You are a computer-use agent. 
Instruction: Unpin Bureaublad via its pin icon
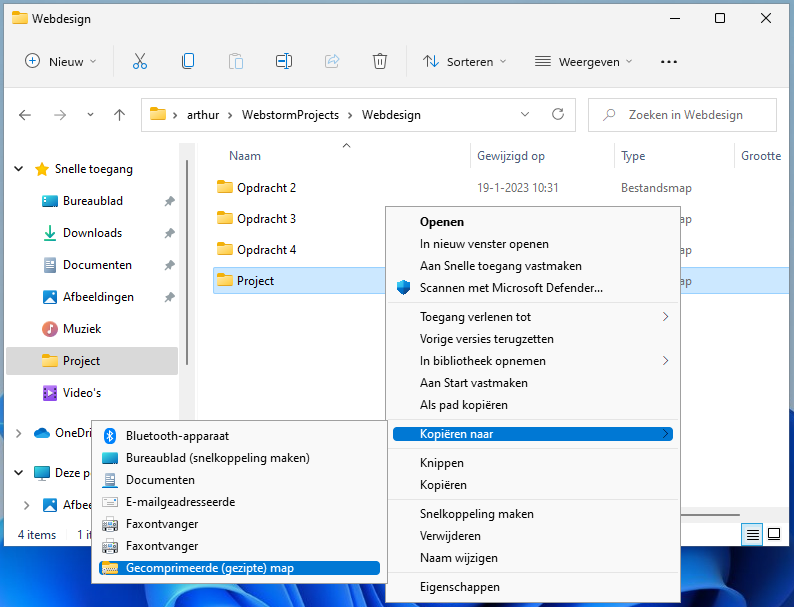[x=170, y=201]
